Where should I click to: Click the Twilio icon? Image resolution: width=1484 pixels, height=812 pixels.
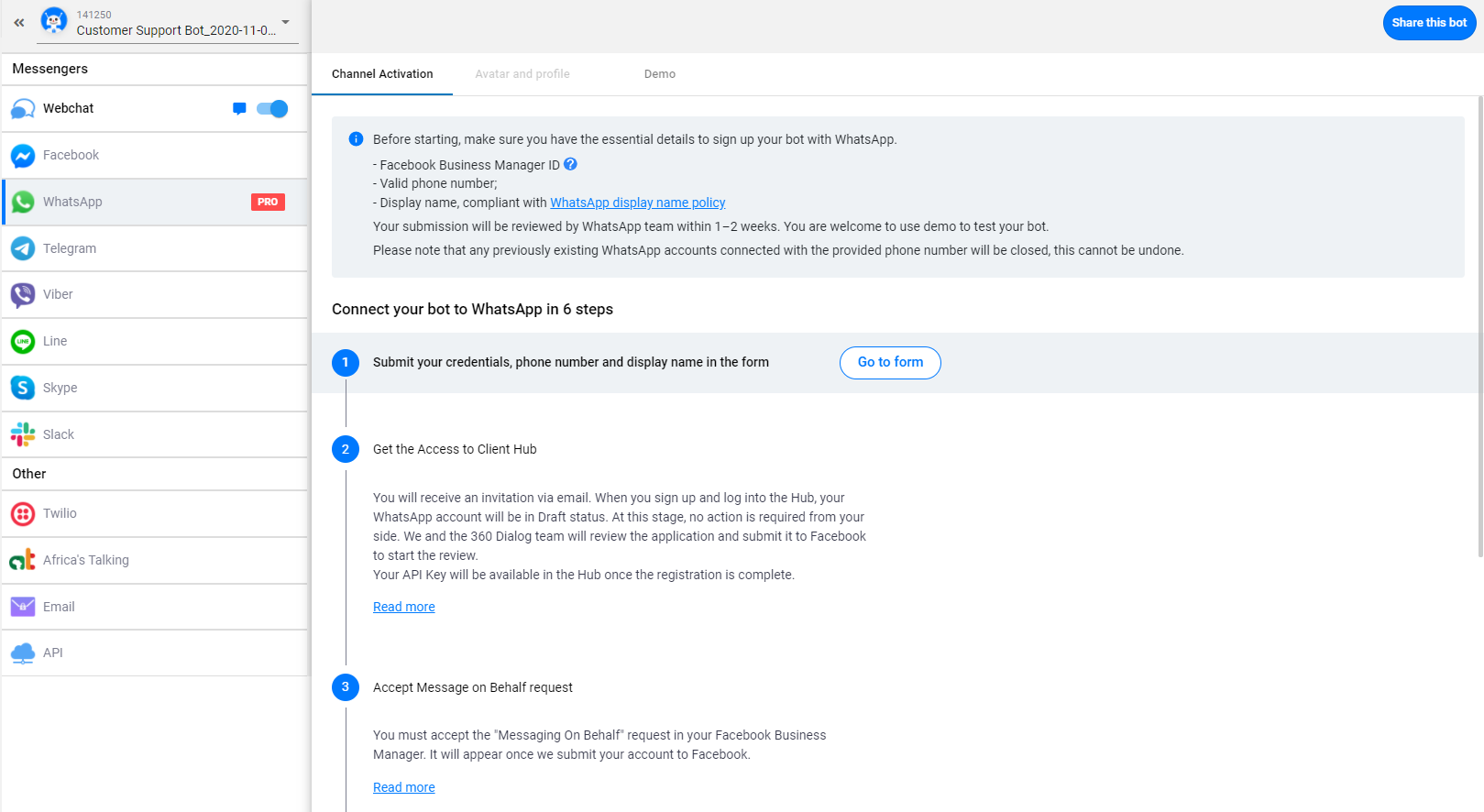(23, 514)
